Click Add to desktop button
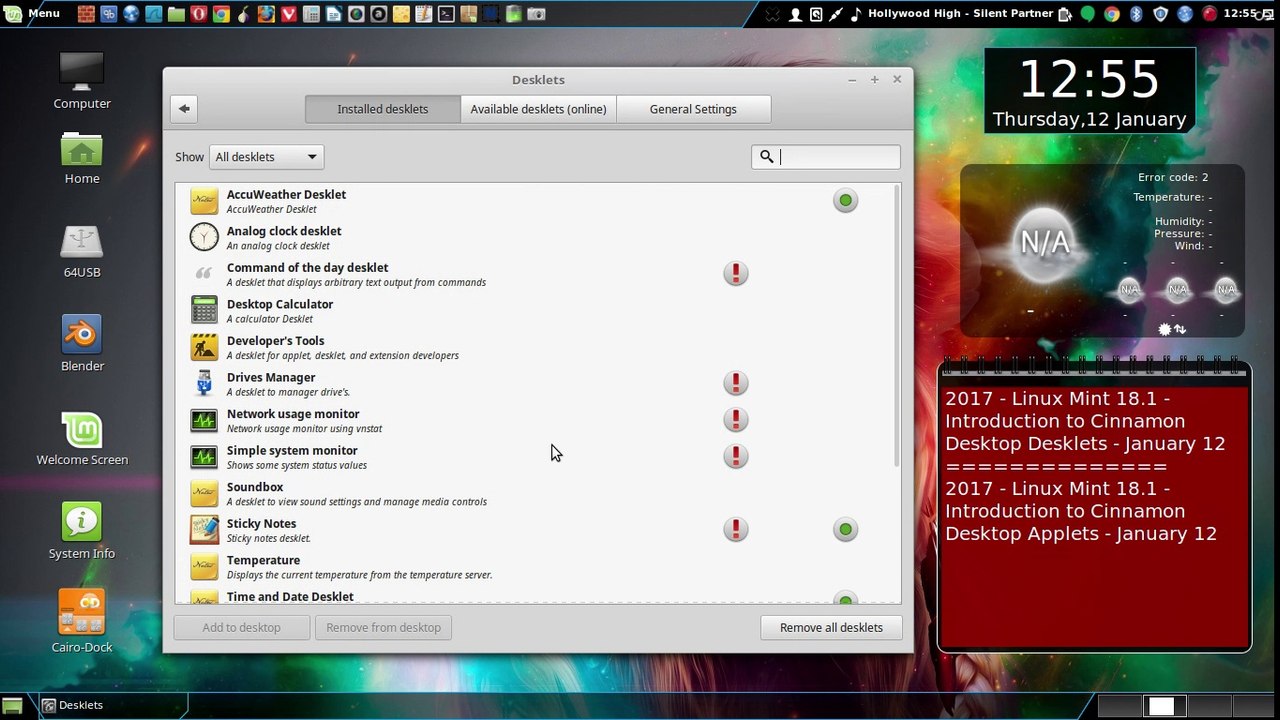 tap(241, 627)
